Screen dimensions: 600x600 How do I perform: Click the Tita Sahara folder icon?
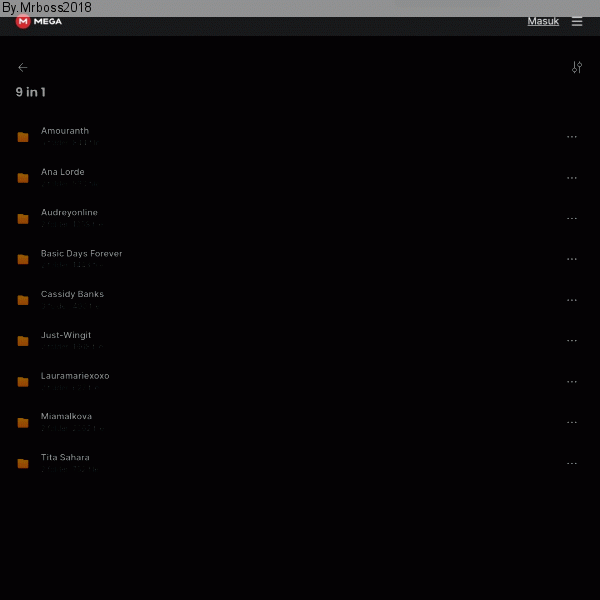click(23, 463)
